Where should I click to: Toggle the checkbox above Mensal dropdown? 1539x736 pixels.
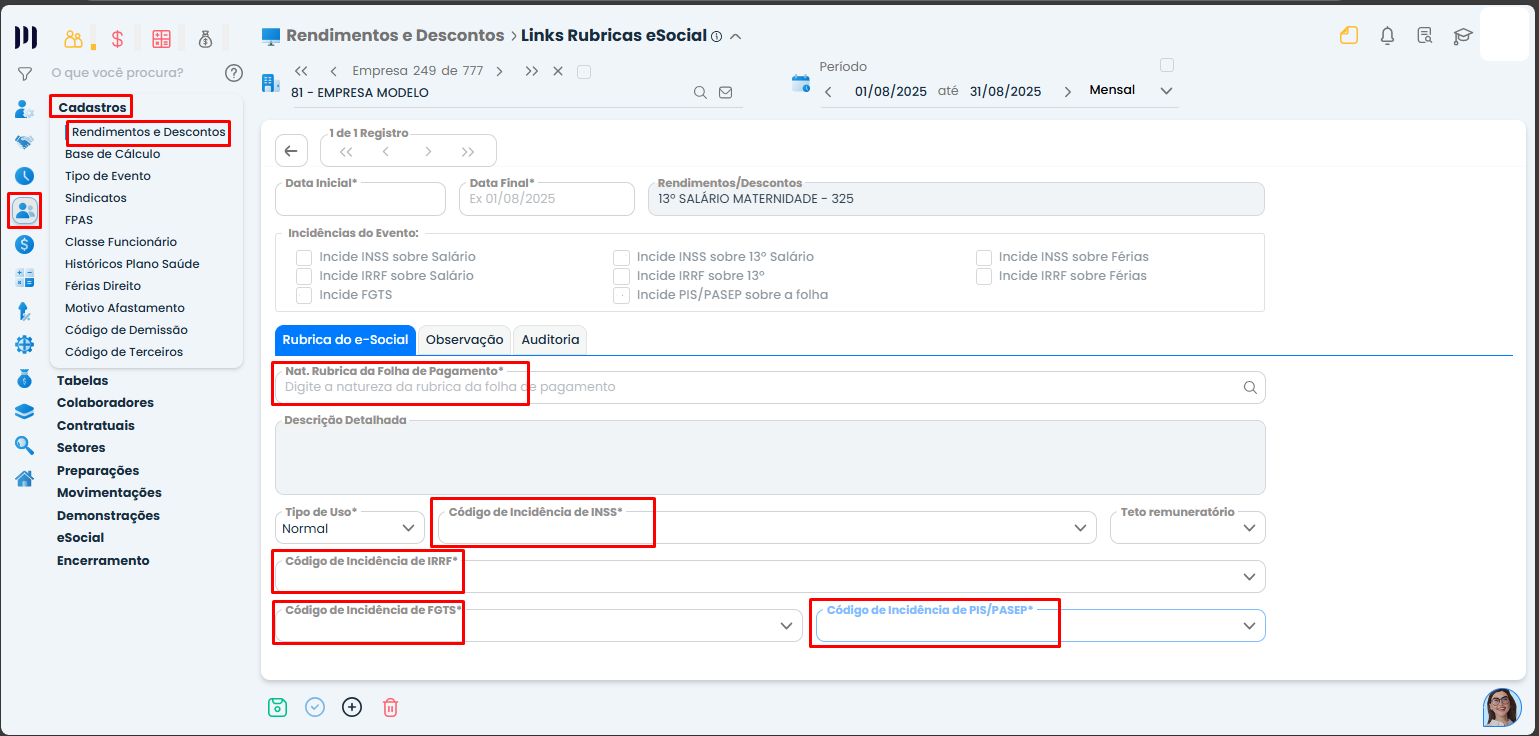click(1166, 65)
